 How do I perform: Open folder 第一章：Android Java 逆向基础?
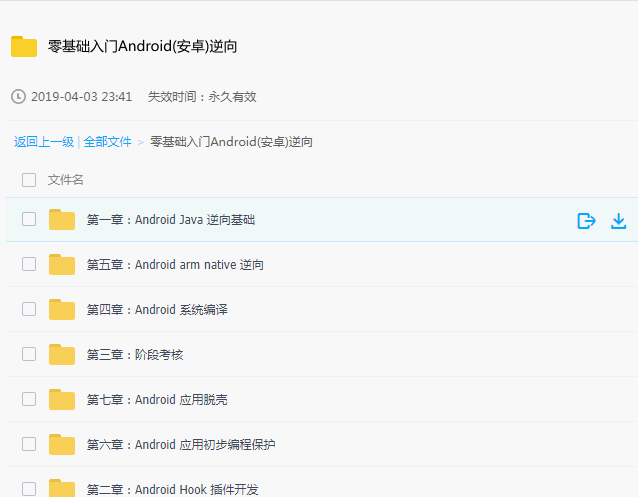171,220
